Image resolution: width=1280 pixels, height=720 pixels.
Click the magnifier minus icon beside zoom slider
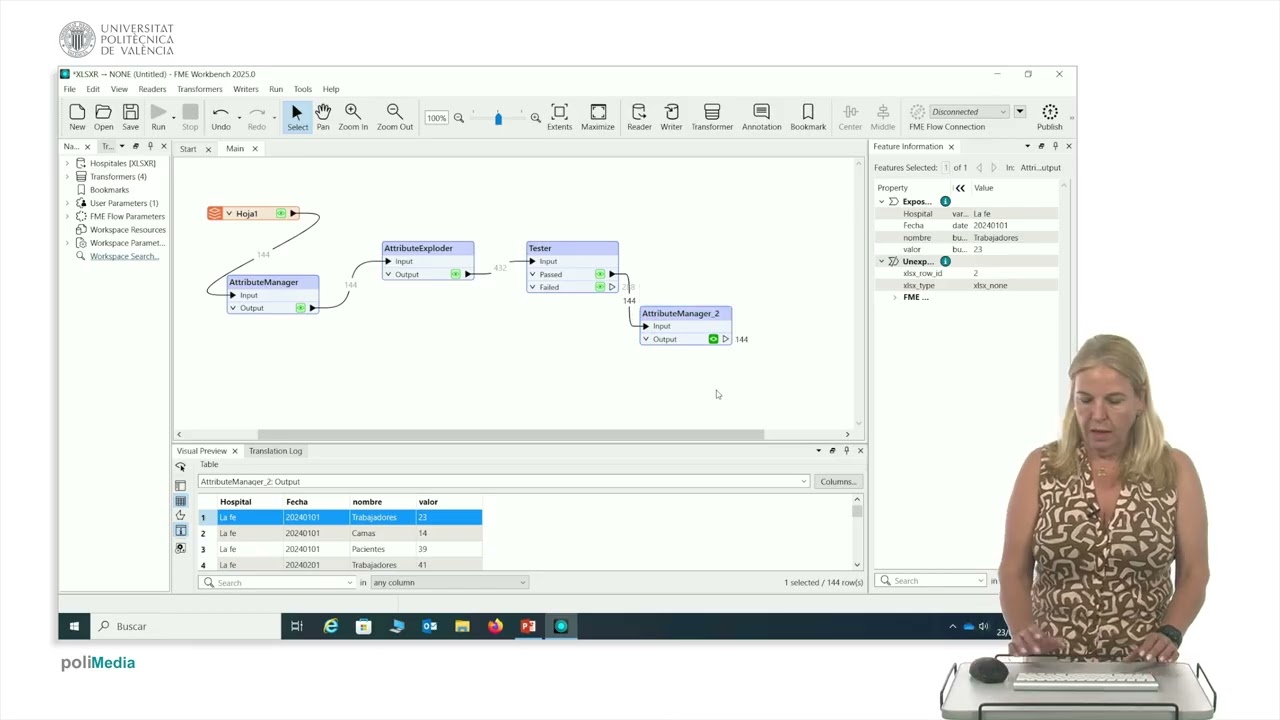pyautogui.click(x=459, y=118)
